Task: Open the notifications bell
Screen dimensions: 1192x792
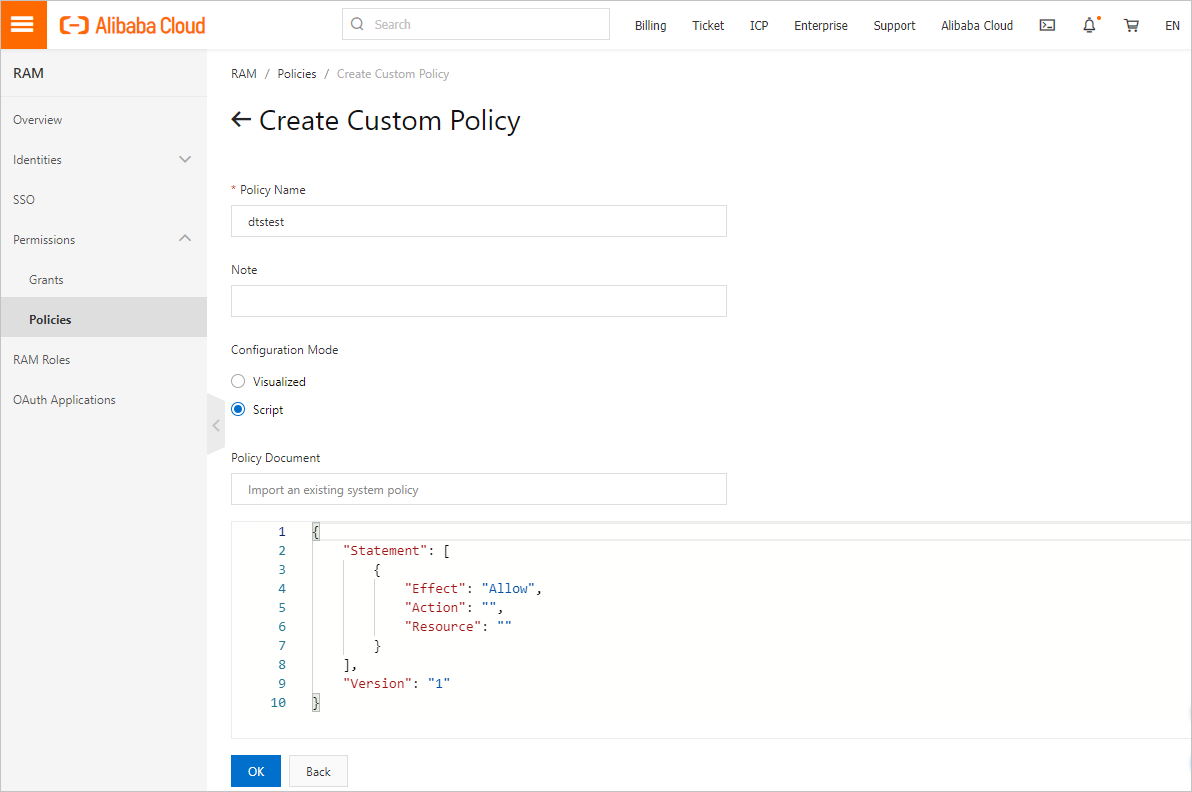Action: click(1089, 25)
